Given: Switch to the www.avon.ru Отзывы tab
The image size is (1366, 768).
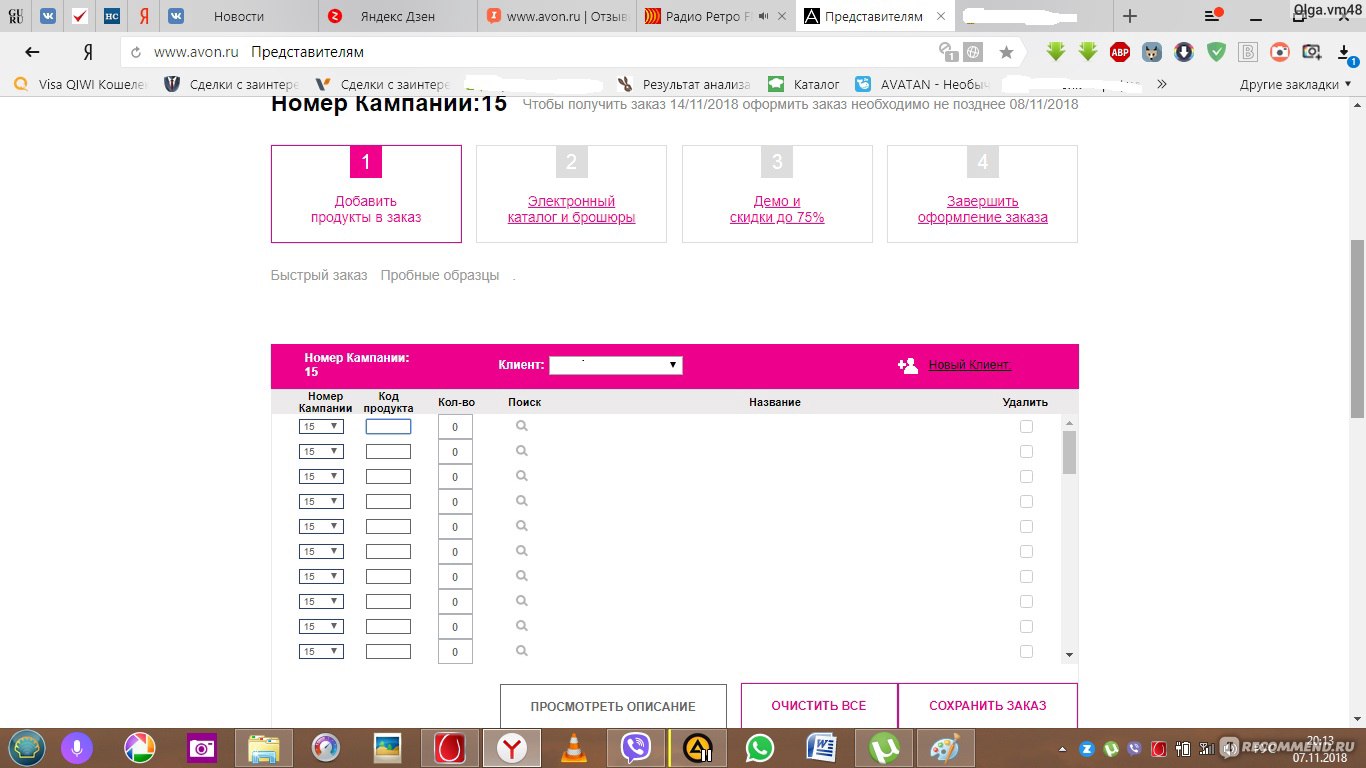Looking at the screenshot, I should point(557,16).
